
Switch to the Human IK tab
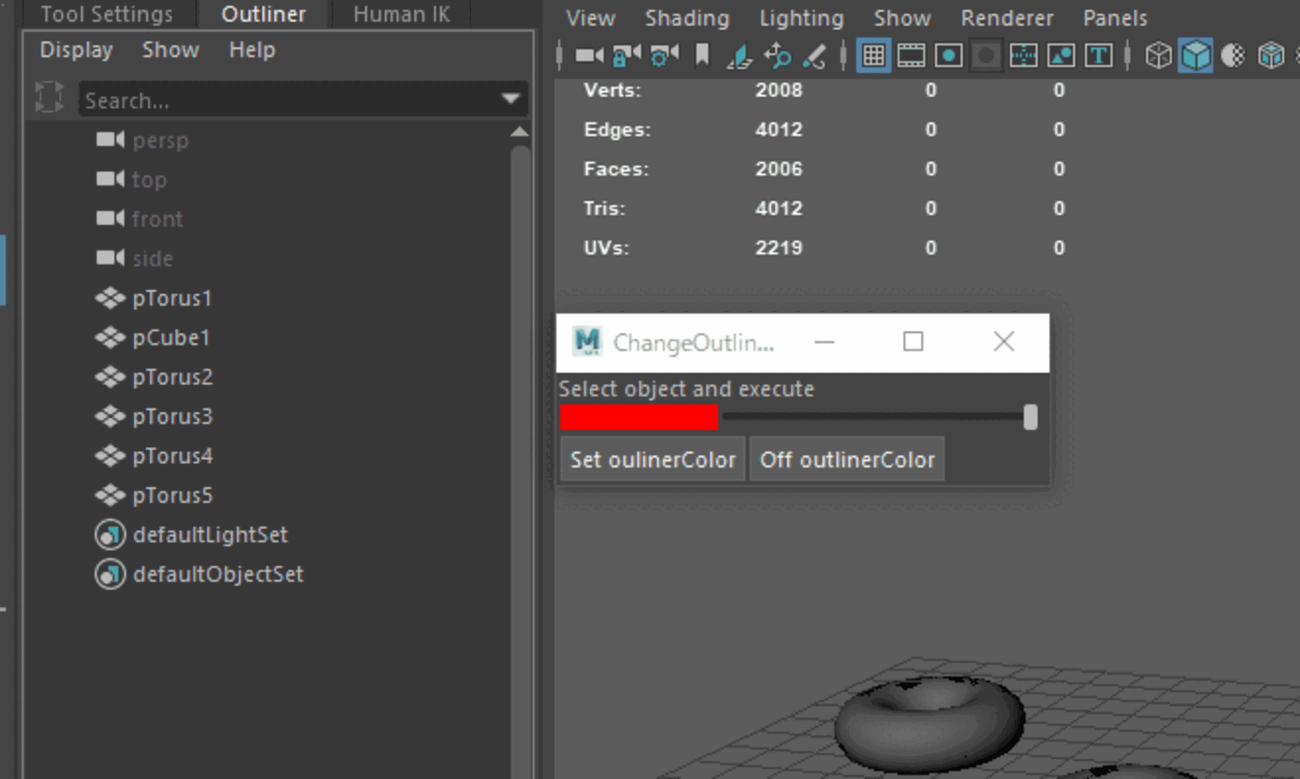pos(401,14)
